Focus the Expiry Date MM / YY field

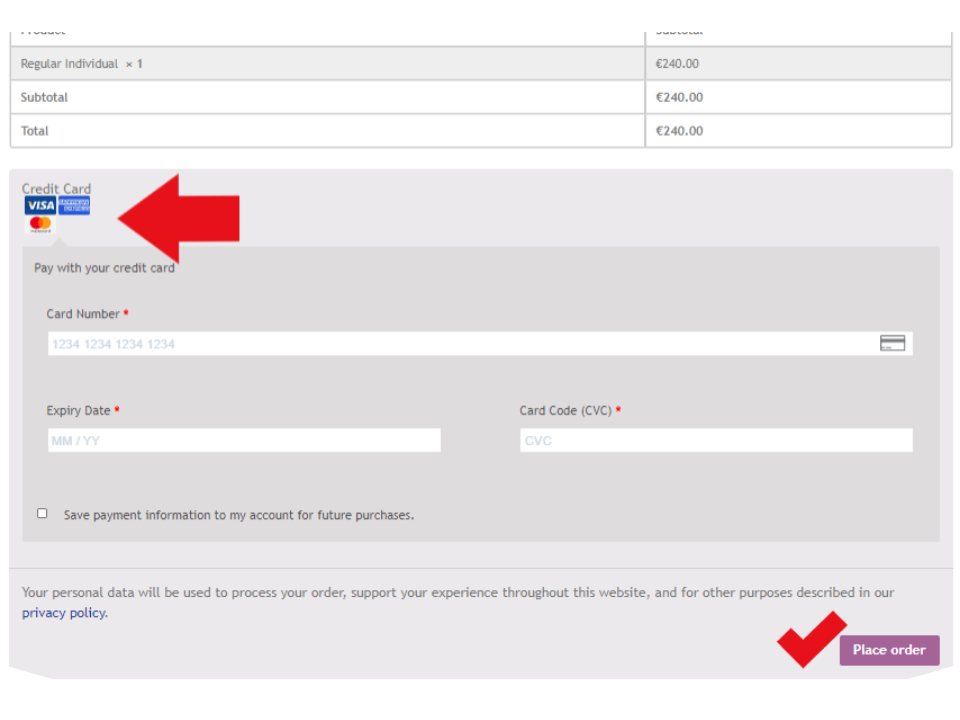point(244,440)
